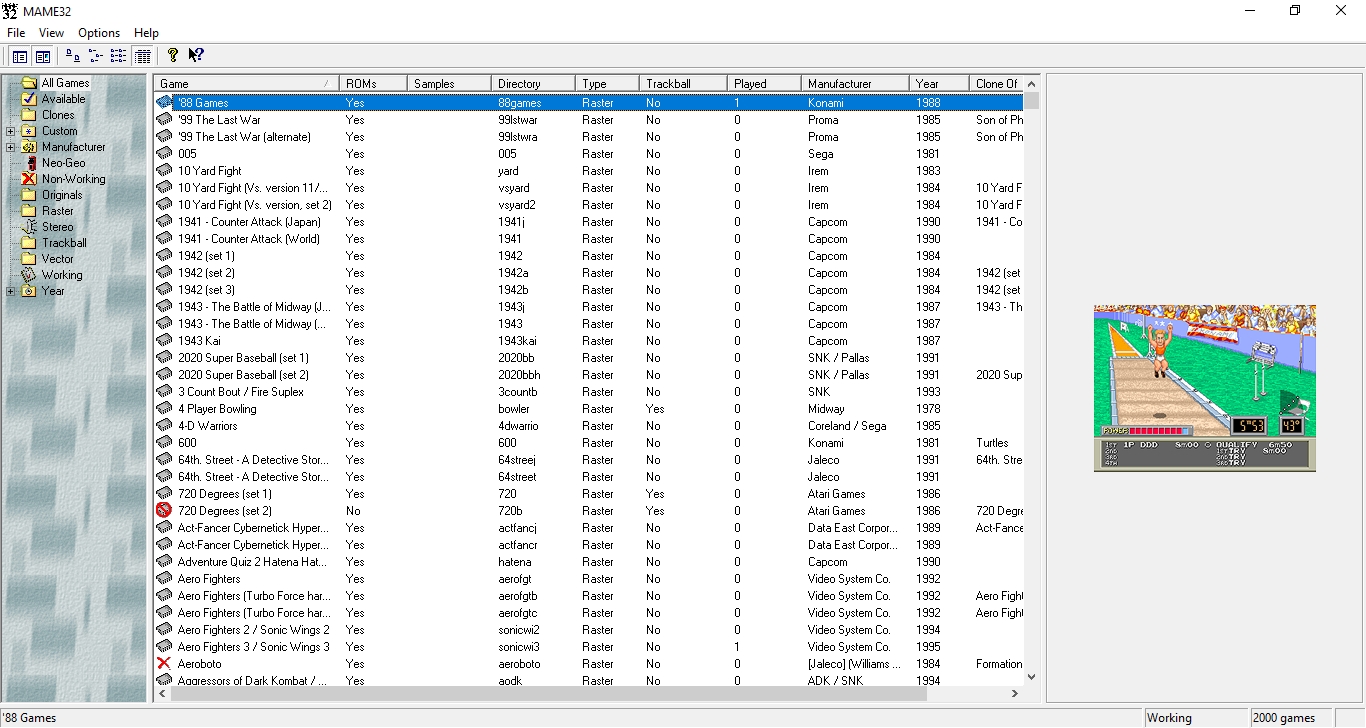The image size is (1366, 728).
Task: Sort by the Directory column header
Action: 533,84
